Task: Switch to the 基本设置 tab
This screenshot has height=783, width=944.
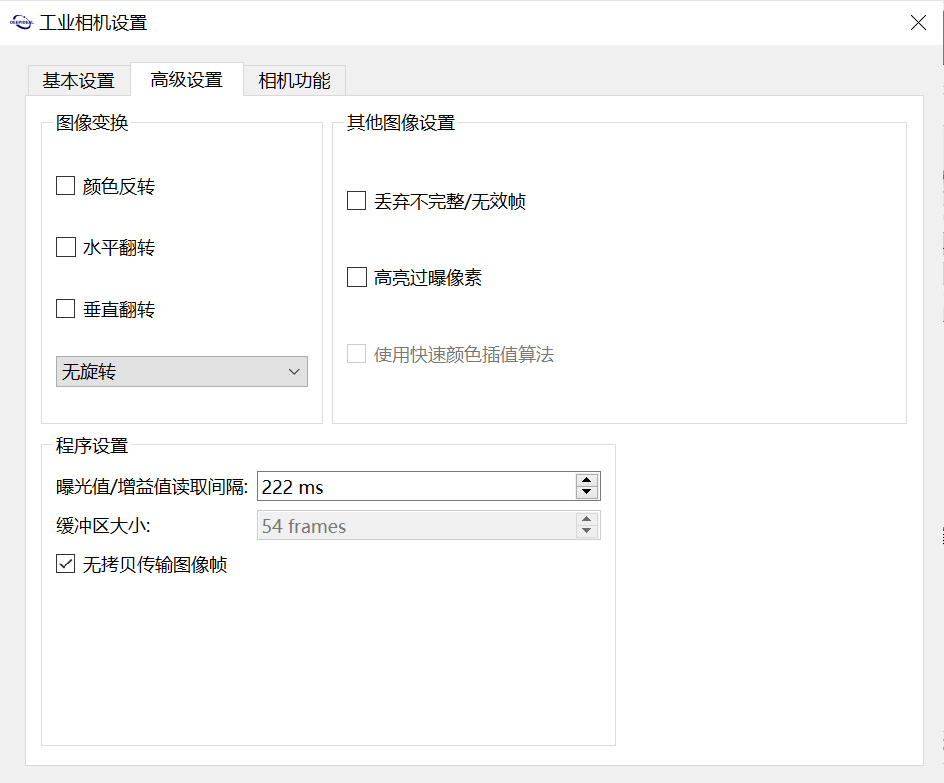Action: [x=78, y=81]
